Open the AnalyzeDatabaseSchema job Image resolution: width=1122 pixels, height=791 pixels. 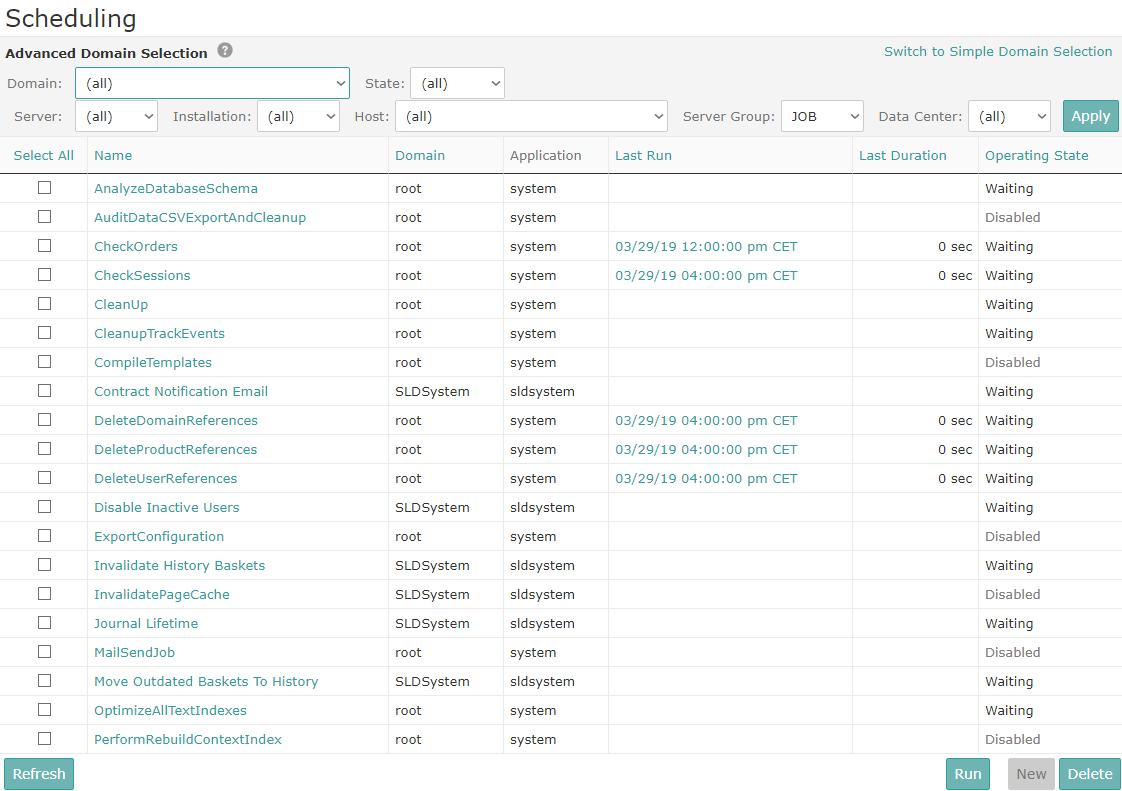click(175, 188)
